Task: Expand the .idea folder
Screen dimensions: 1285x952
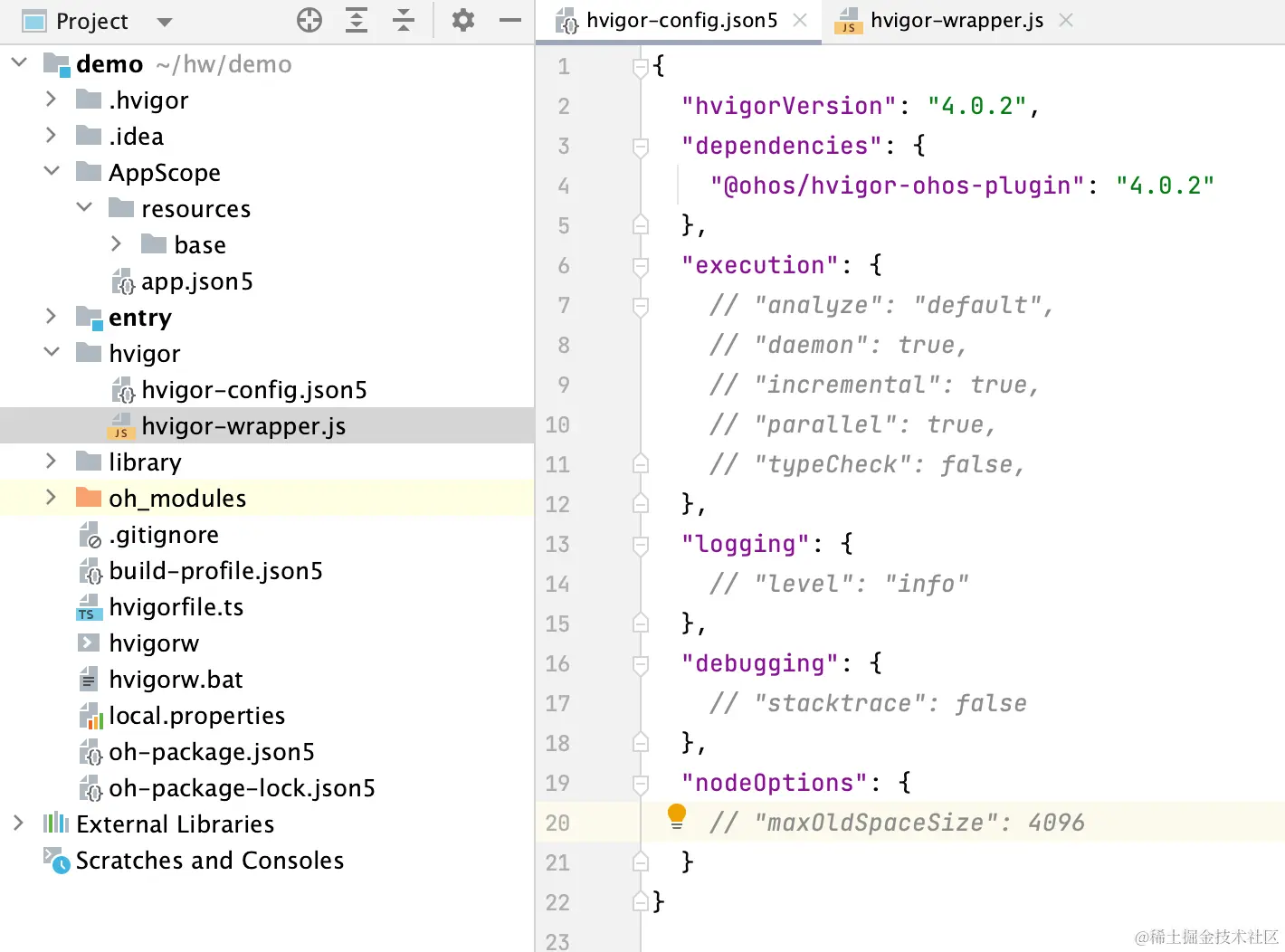Action: [51, 135]
